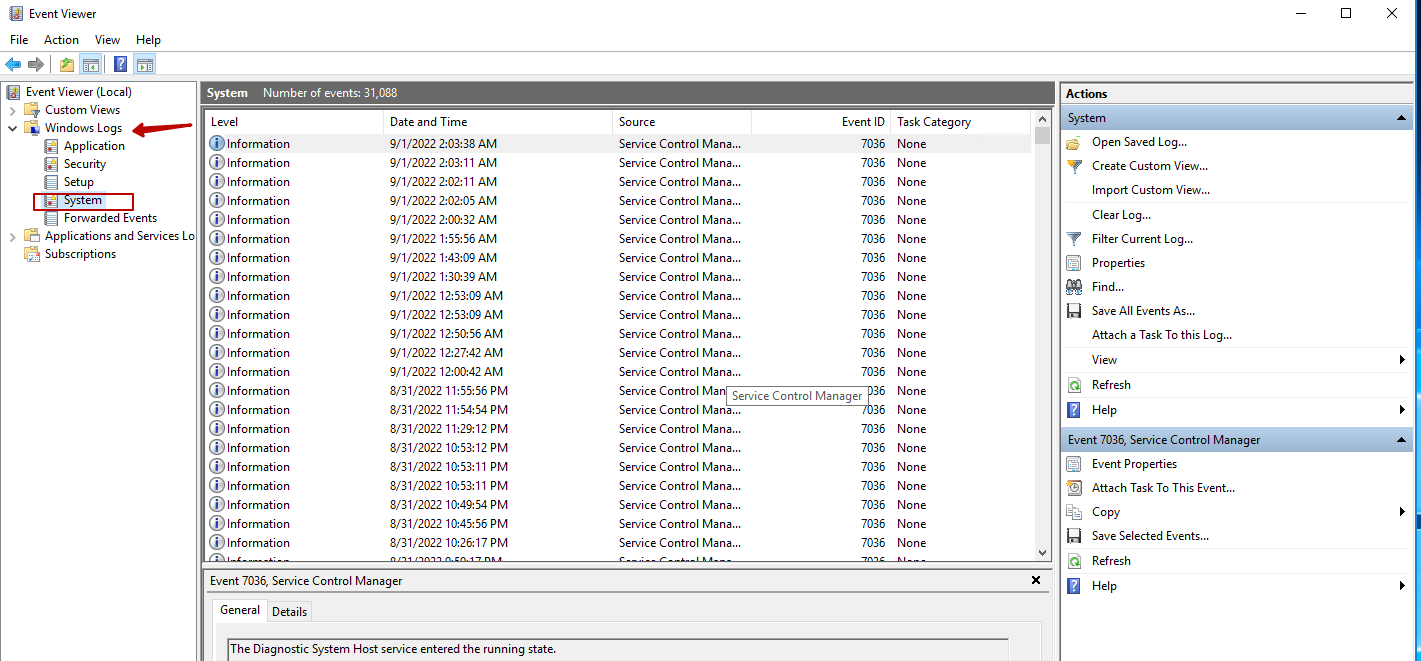Click the Open Saved Log folder icon
Viewport: 1421px width, 661px height.
click(x=1074, y=142)
